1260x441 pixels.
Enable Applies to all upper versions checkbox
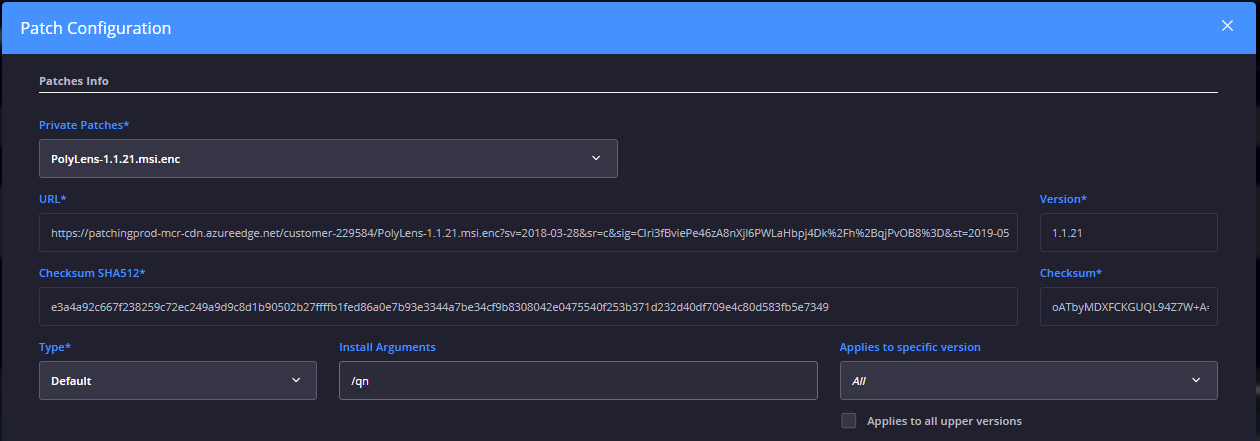pyautogui.click(x=849, y=421)
